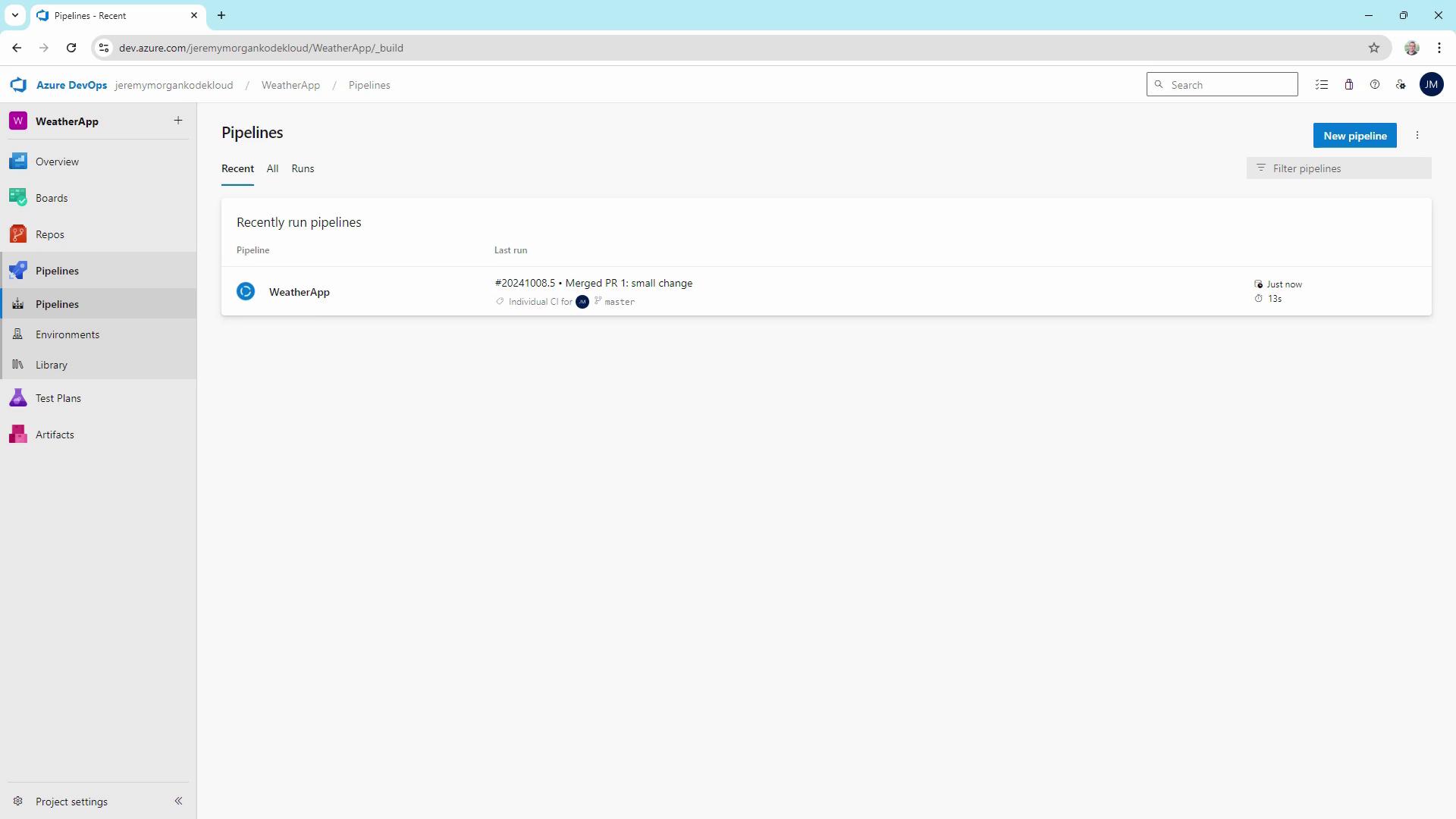
Task: Open the WeatherApp pipeline row
Action: coord(300,292)
